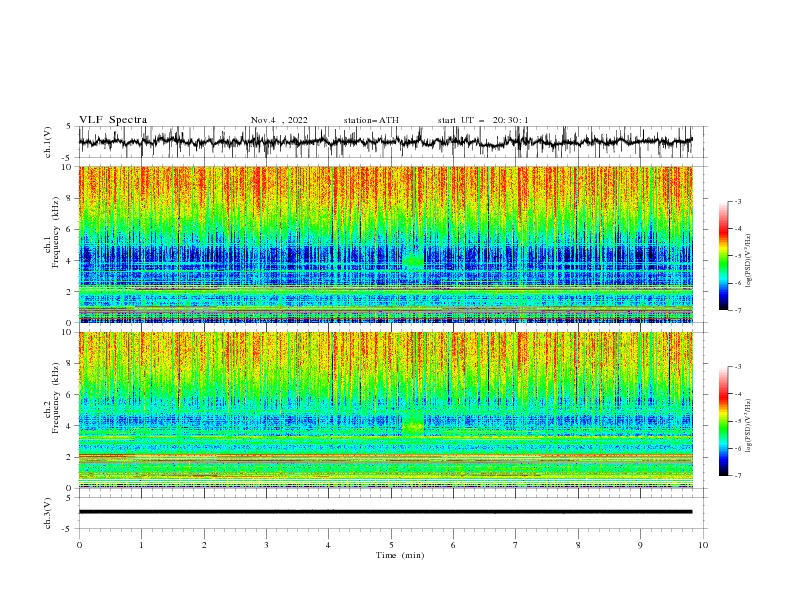Click the ch.1 colorbar "log(PSD)(V²/Hz)" label
The width and height of the screenshot is (792, 612).
click(x=748, y=261)
